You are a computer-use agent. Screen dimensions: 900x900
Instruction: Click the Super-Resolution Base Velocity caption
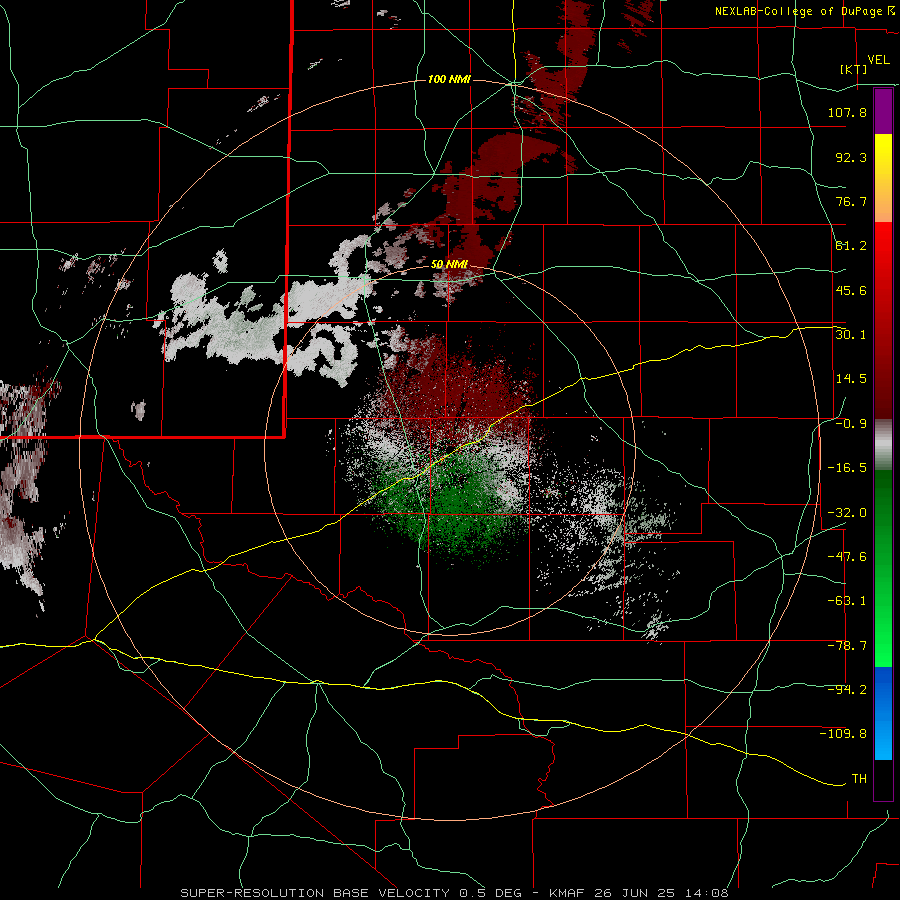click(x=455, y=893)
